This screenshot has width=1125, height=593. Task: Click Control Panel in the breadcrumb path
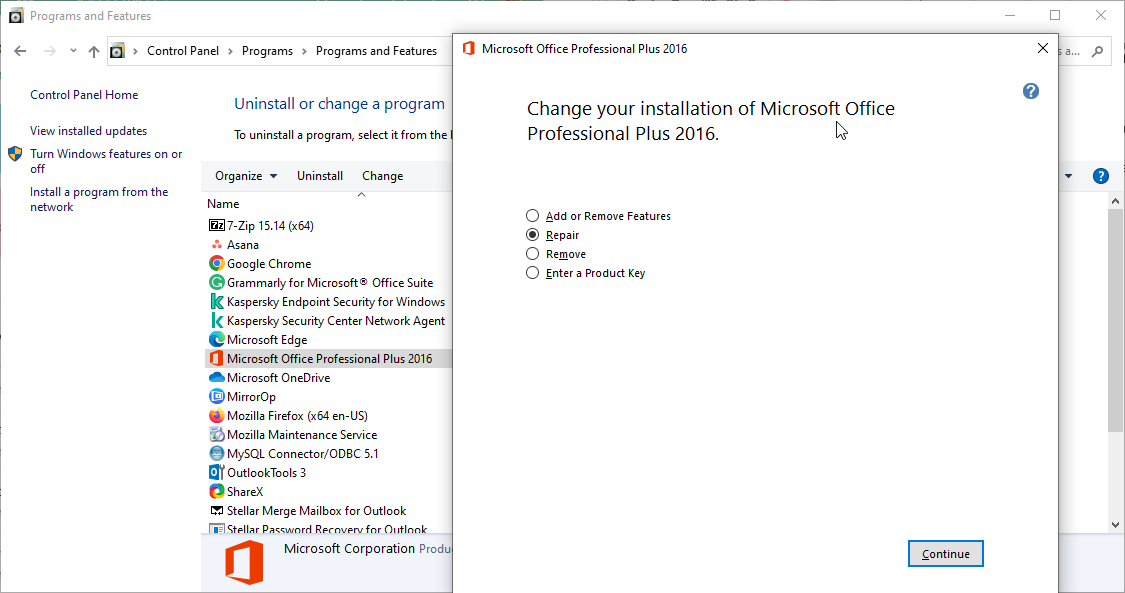[183, 51]
